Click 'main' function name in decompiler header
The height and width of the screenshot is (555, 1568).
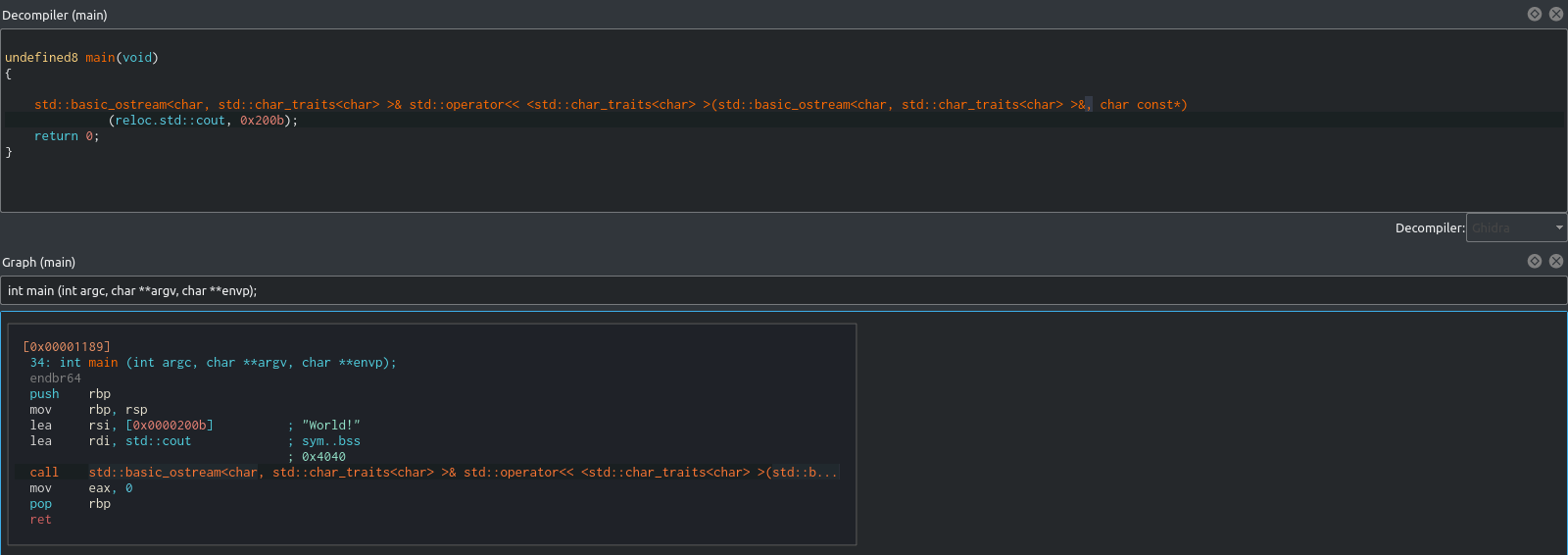[x=100, y=58]
